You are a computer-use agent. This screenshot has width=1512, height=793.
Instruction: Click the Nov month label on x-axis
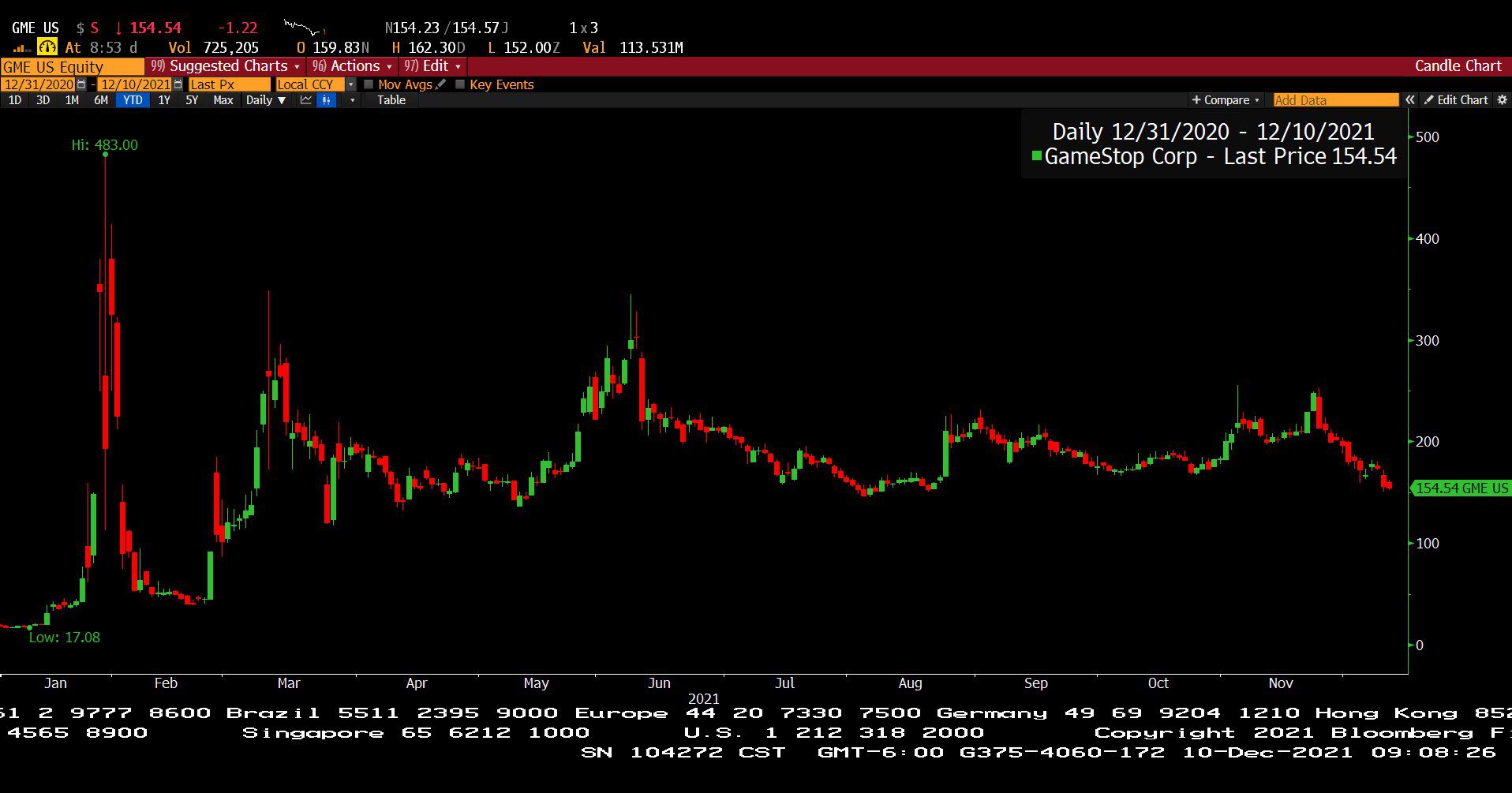tap(1281, 683)
